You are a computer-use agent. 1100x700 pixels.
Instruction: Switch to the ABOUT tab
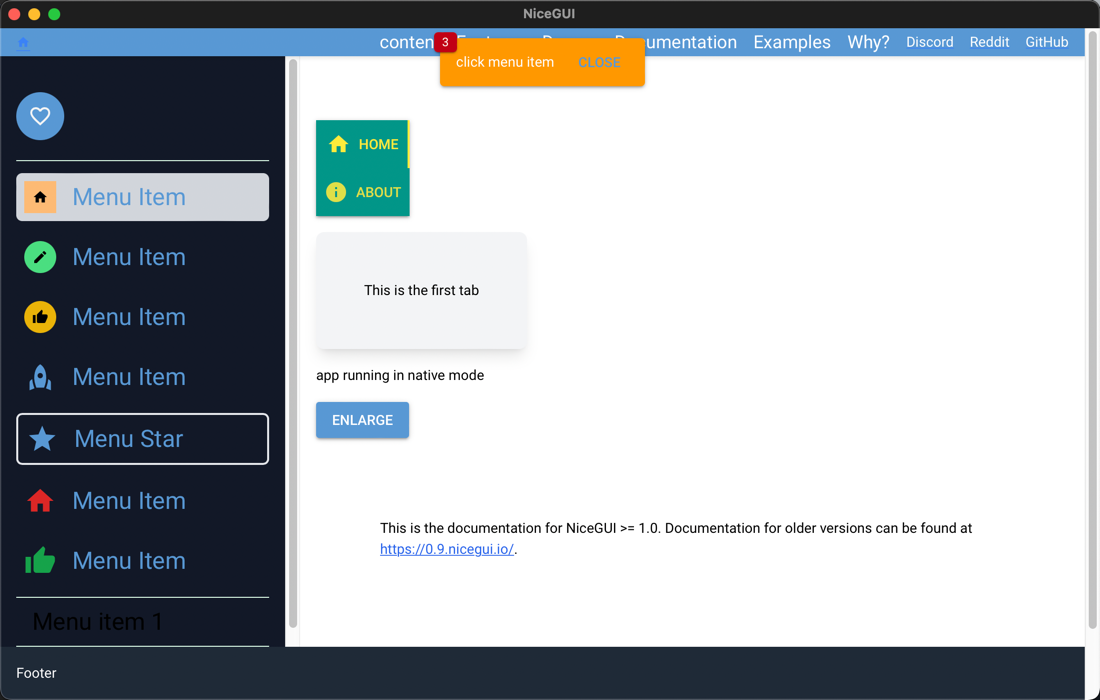(x=362, y=192)
